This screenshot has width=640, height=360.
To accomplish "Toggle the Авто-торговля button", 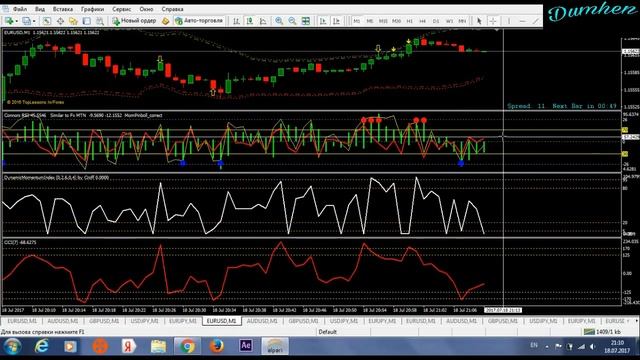I will (x=199, y=21).
